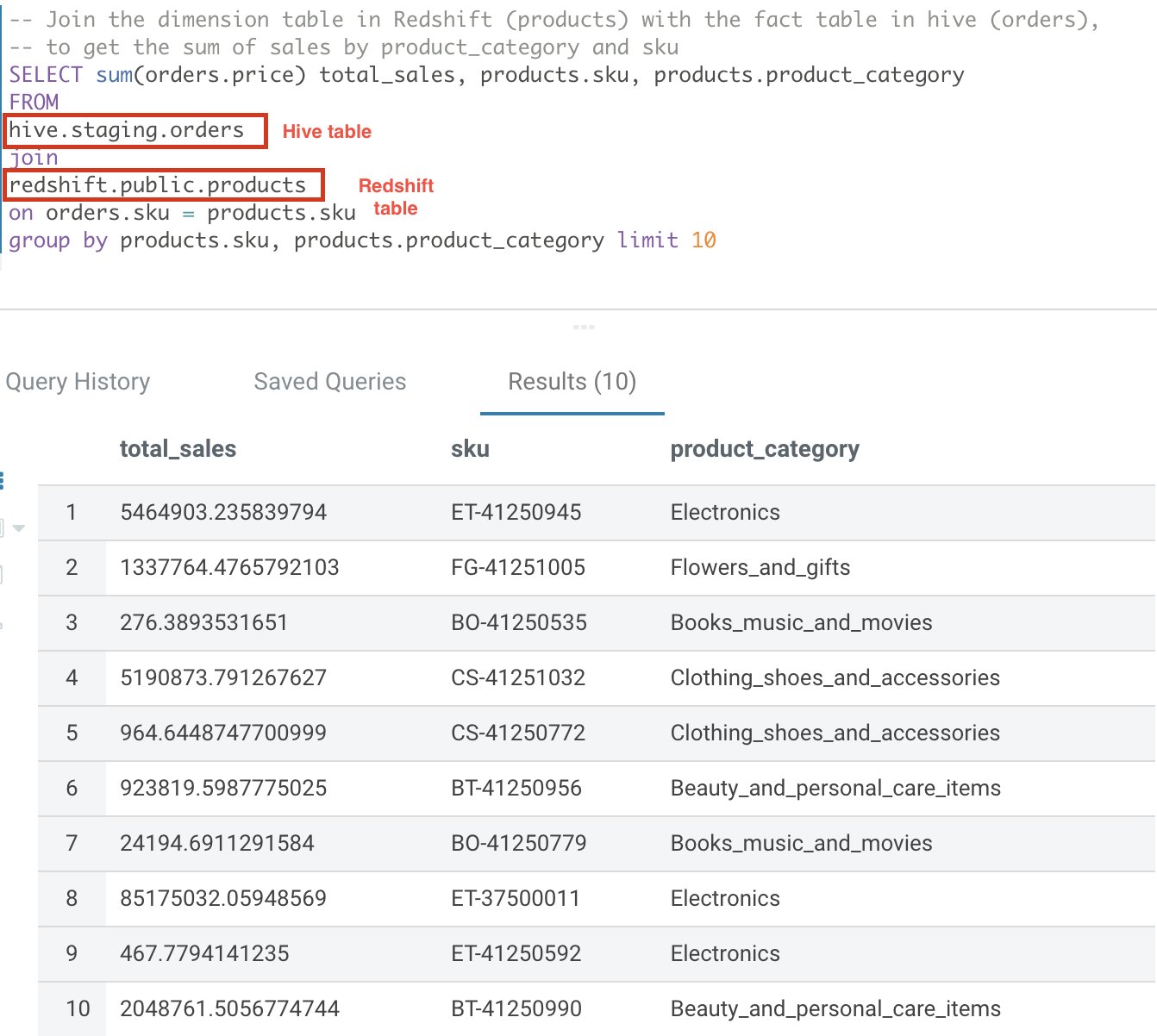The image size is (1157, 1036).
Task: Select total_sales value 5464903.235839794
Action: [223, 512]
